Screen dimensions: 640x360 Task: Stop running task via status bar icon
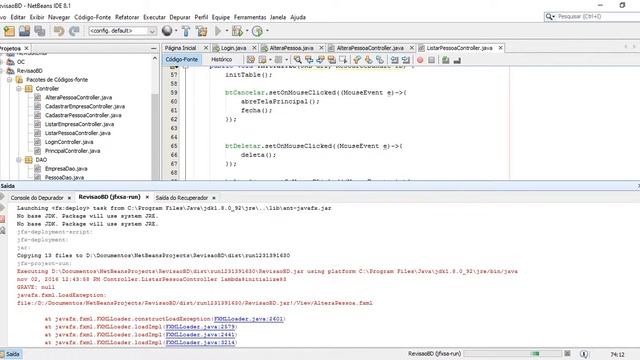(x=567, y=353)
